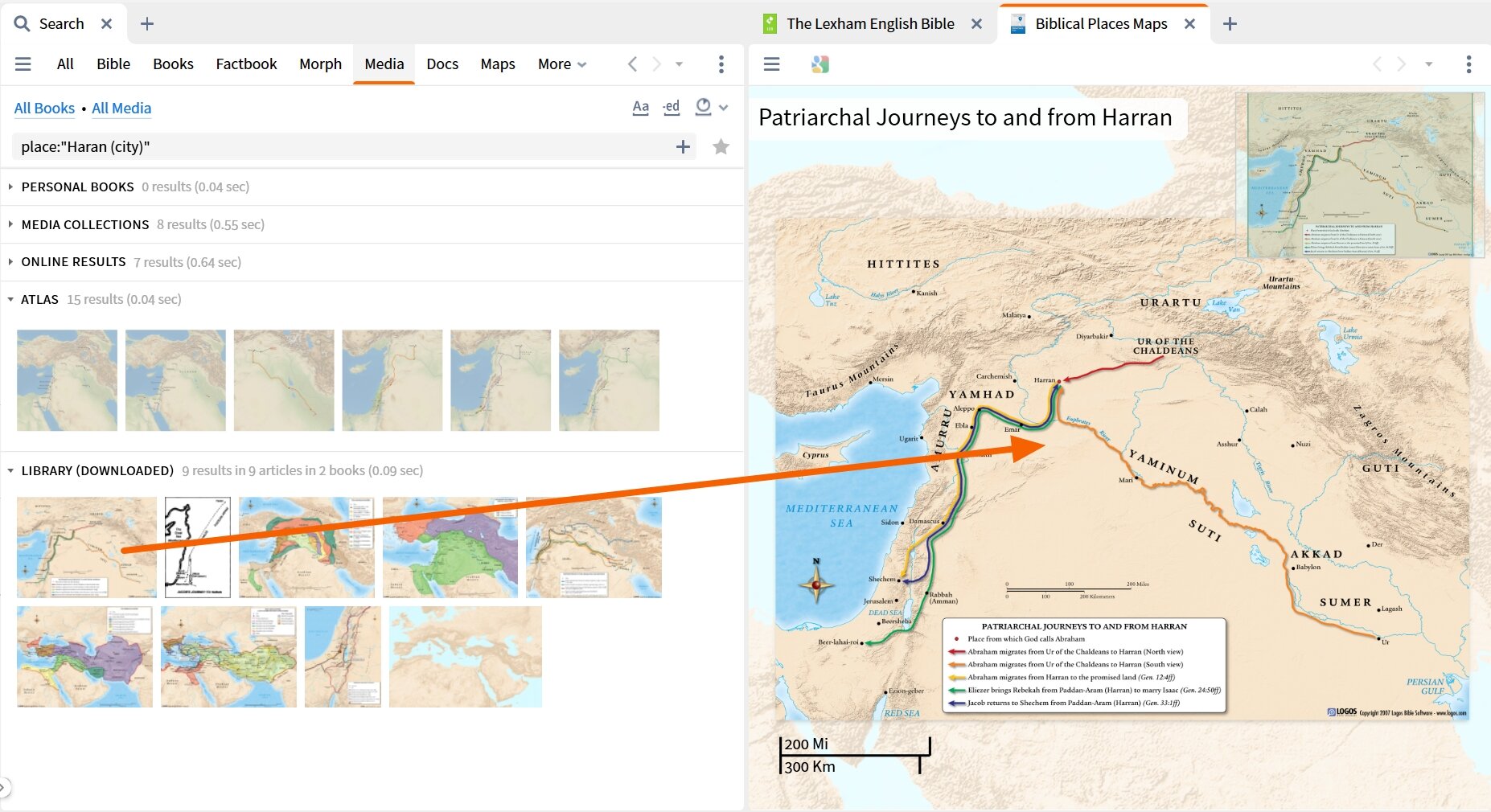
Task: Open the maps panel three-dot menu
Action: pyautogui.click(x=1469, y=64)
